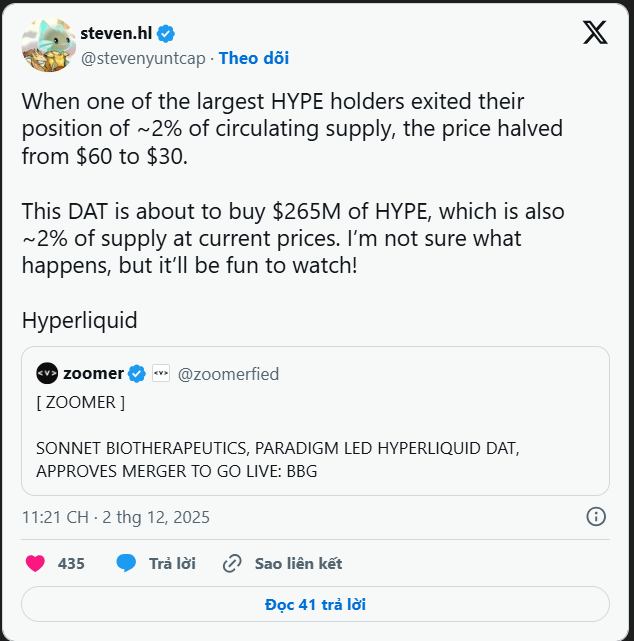The width and height of the screenshot is (634, 641).
Task: Click the zoomer avatar icon in quote
Action: pos(47,374)
